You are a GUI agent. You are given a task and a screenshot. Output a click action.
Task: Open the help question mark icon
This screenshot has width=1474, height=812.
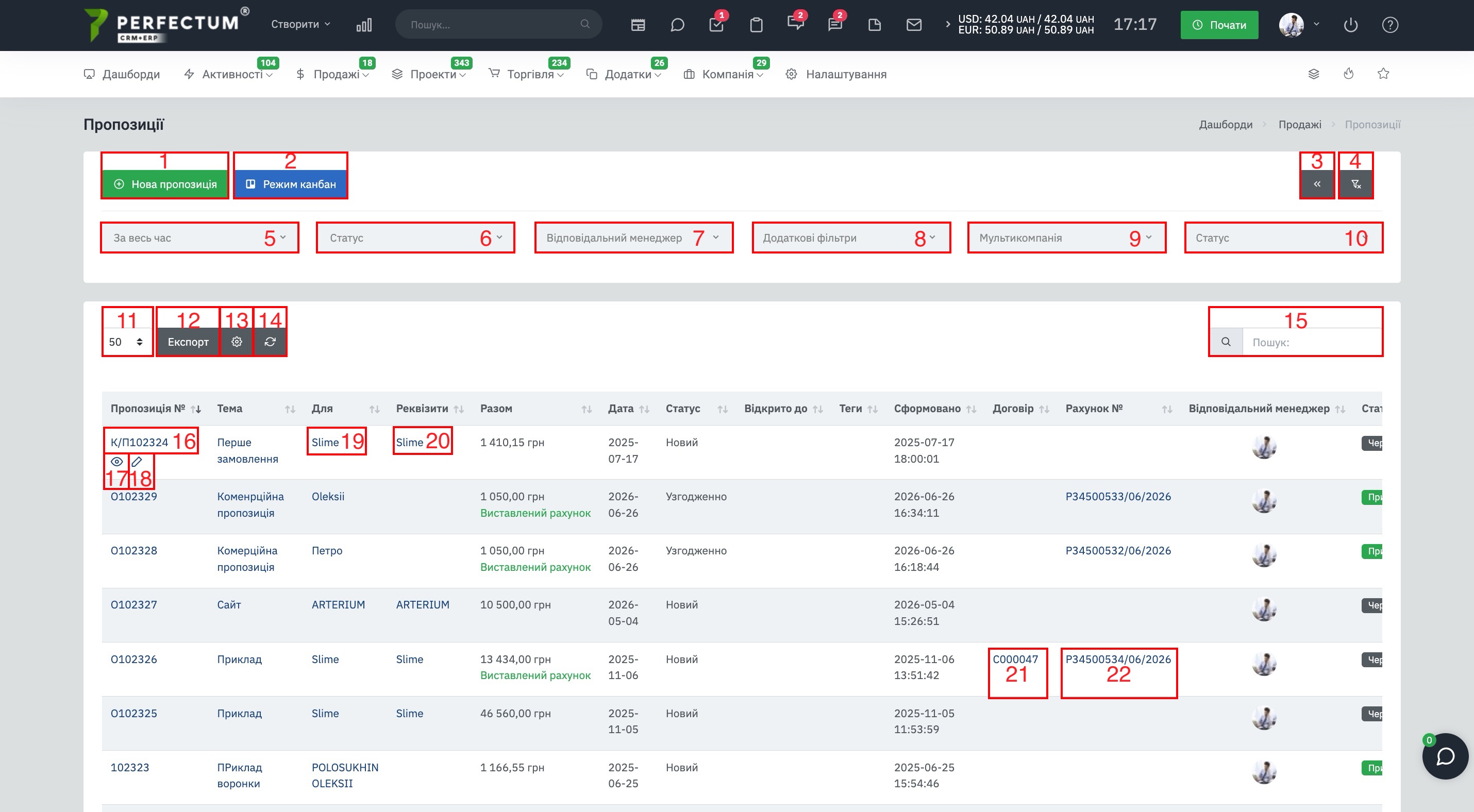1390,25
